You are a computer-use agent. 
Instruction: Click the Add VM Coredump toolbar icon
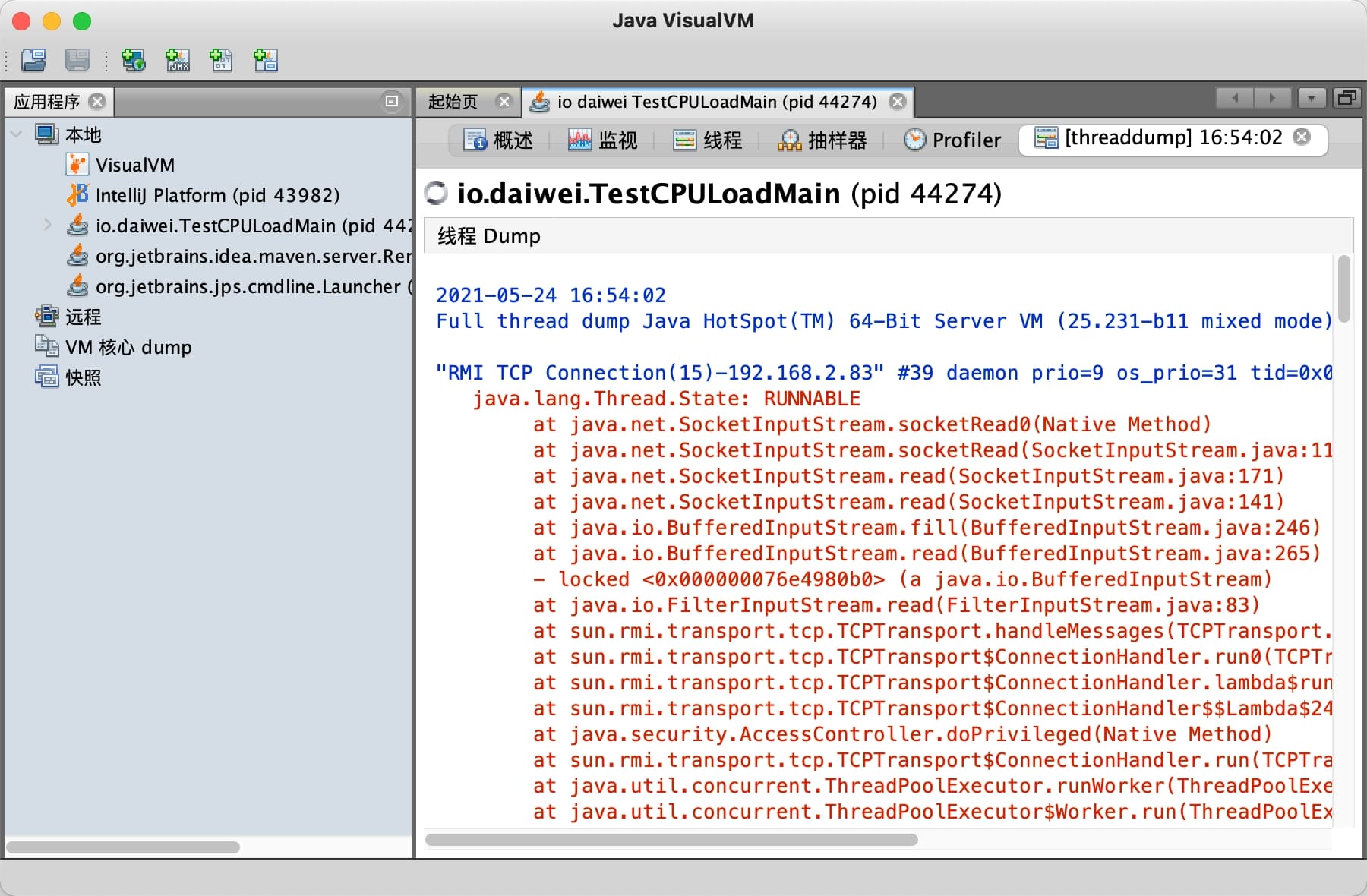click(x=221, y=59)
